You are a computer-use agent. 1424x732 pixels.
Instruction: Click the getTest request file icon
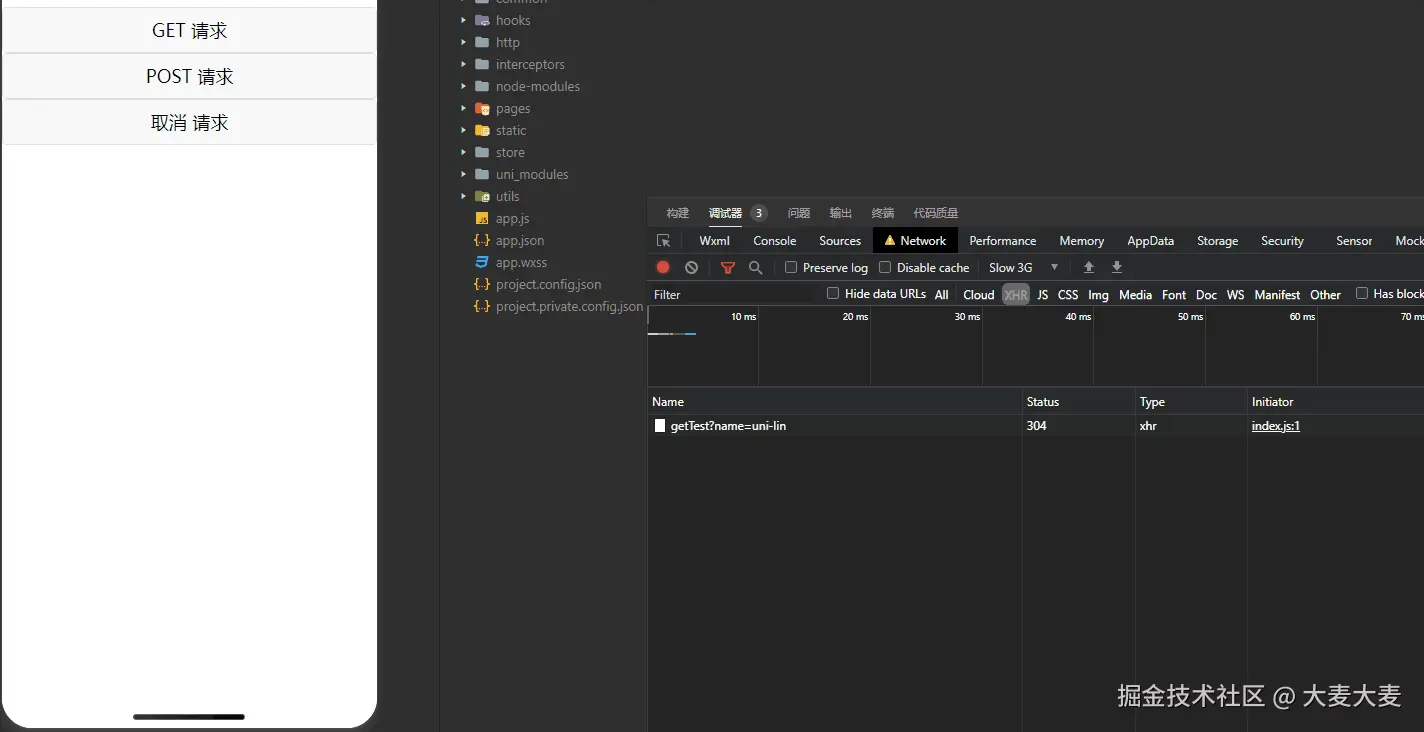coord(660,426)
